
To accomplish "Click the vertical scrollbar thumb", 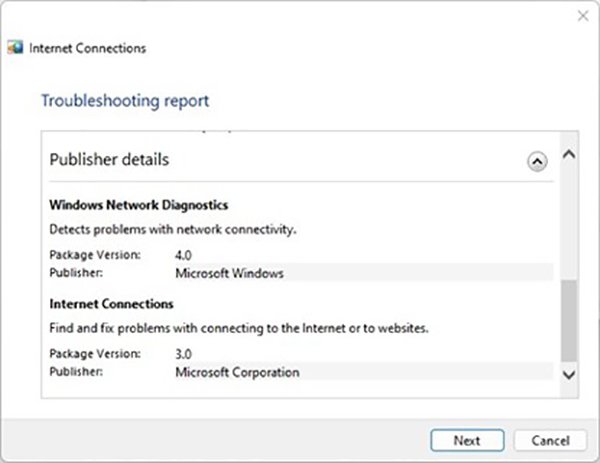I will (x=569, y=320).
